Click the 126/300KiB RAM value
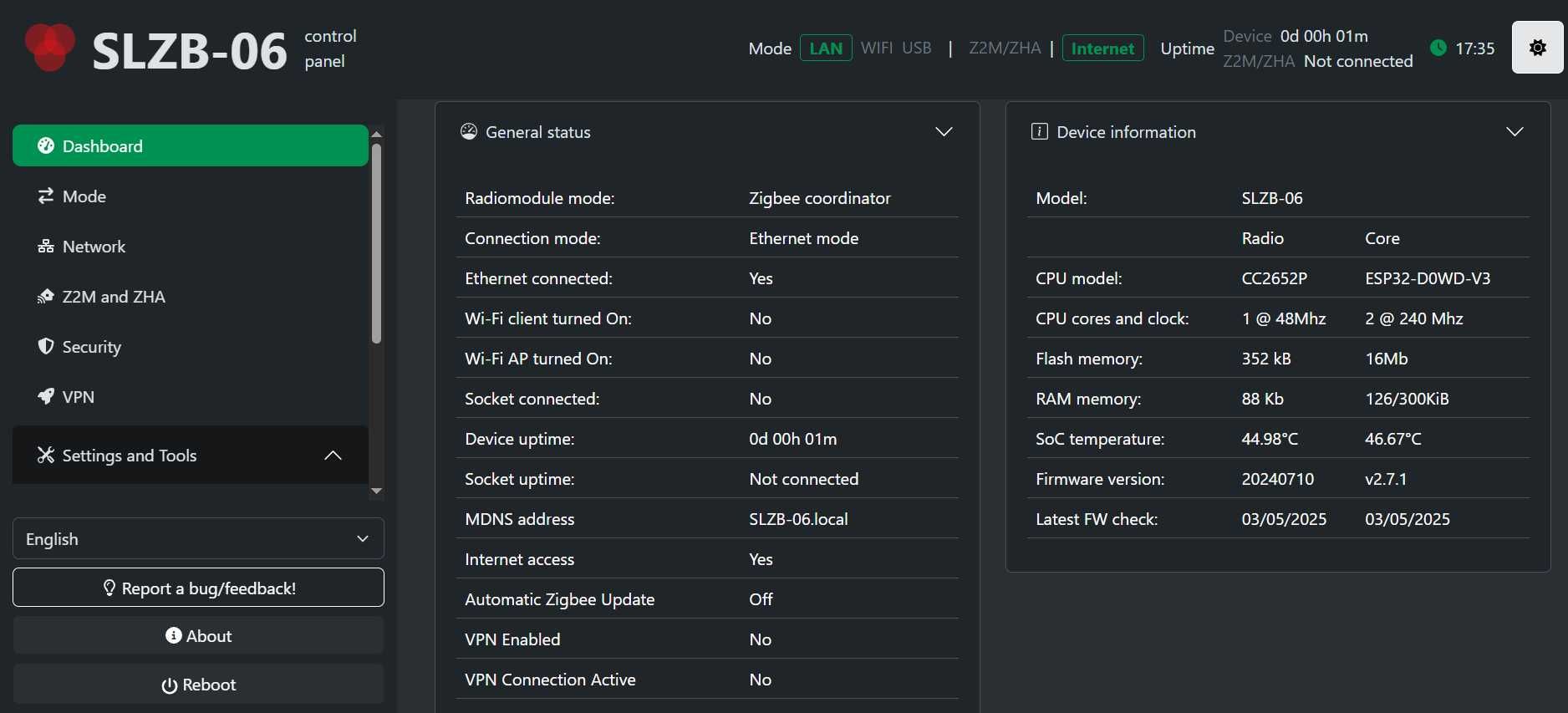Image resolution: width=1568 pixels, height=713 pixels. pos(1407,399)
